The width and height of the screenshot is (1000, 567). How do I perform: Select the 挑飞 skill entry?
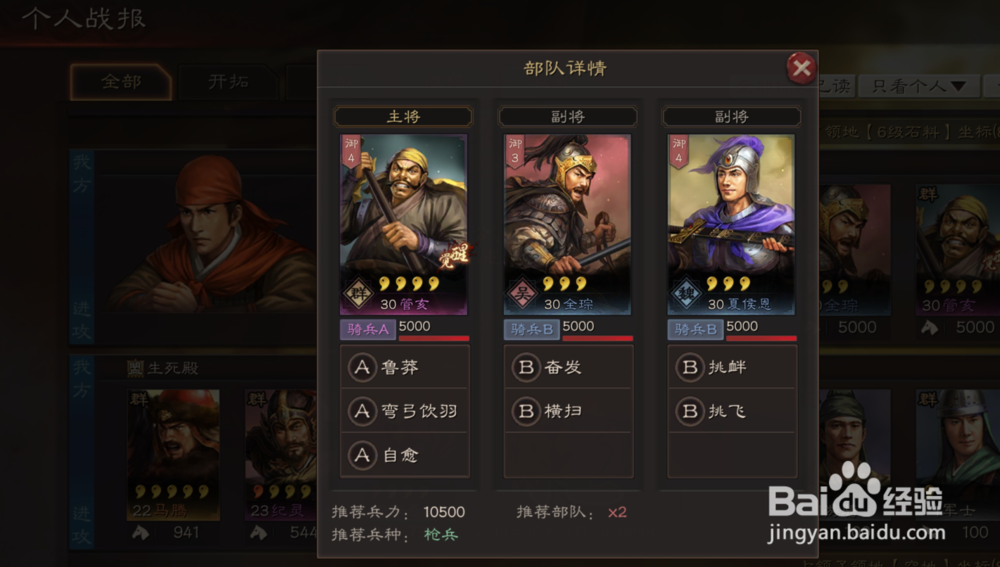[x=732, y=411]
